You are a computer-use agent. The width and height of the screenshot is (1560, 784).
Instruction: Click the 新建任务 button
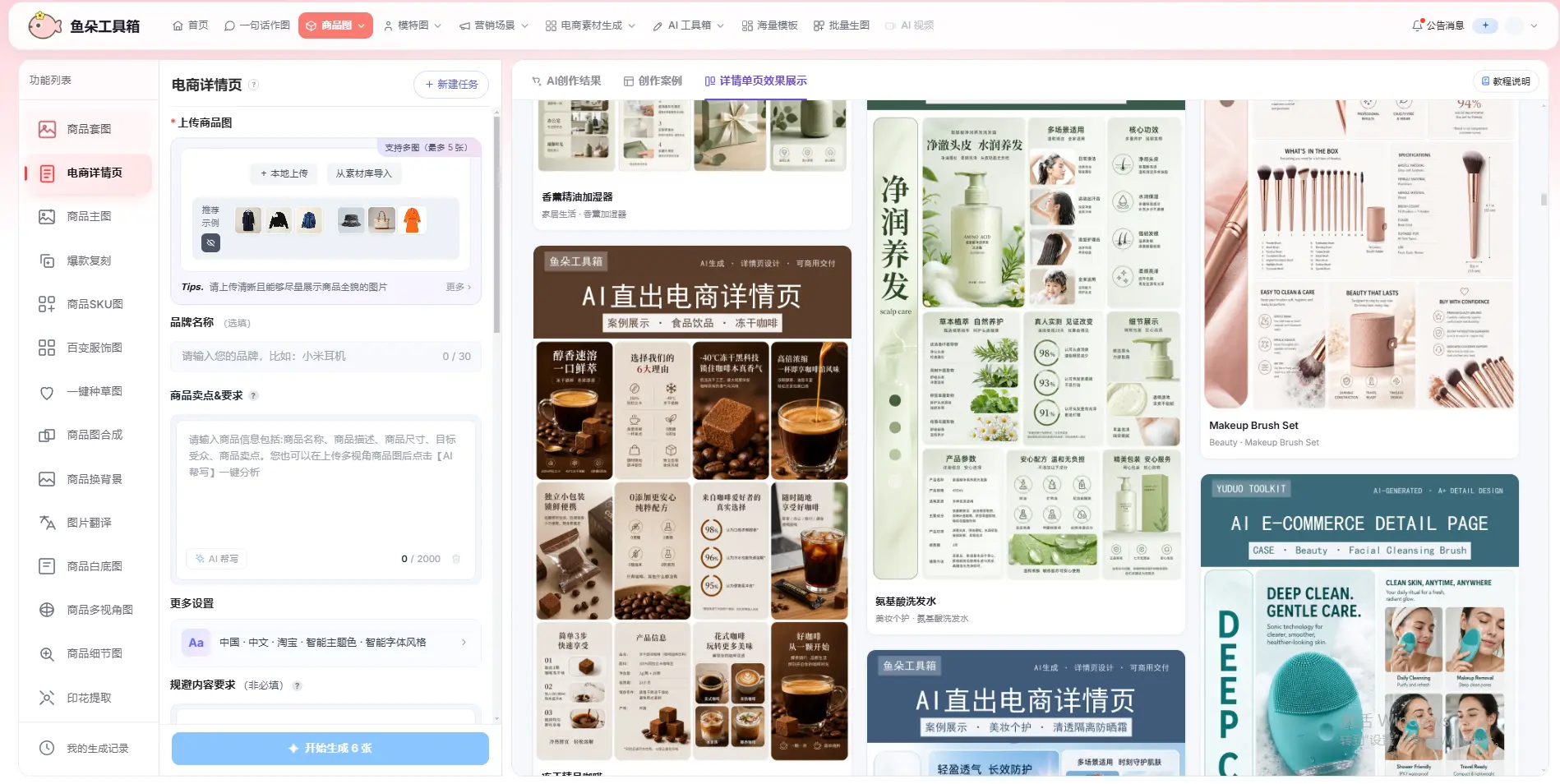tap(451, 85)
